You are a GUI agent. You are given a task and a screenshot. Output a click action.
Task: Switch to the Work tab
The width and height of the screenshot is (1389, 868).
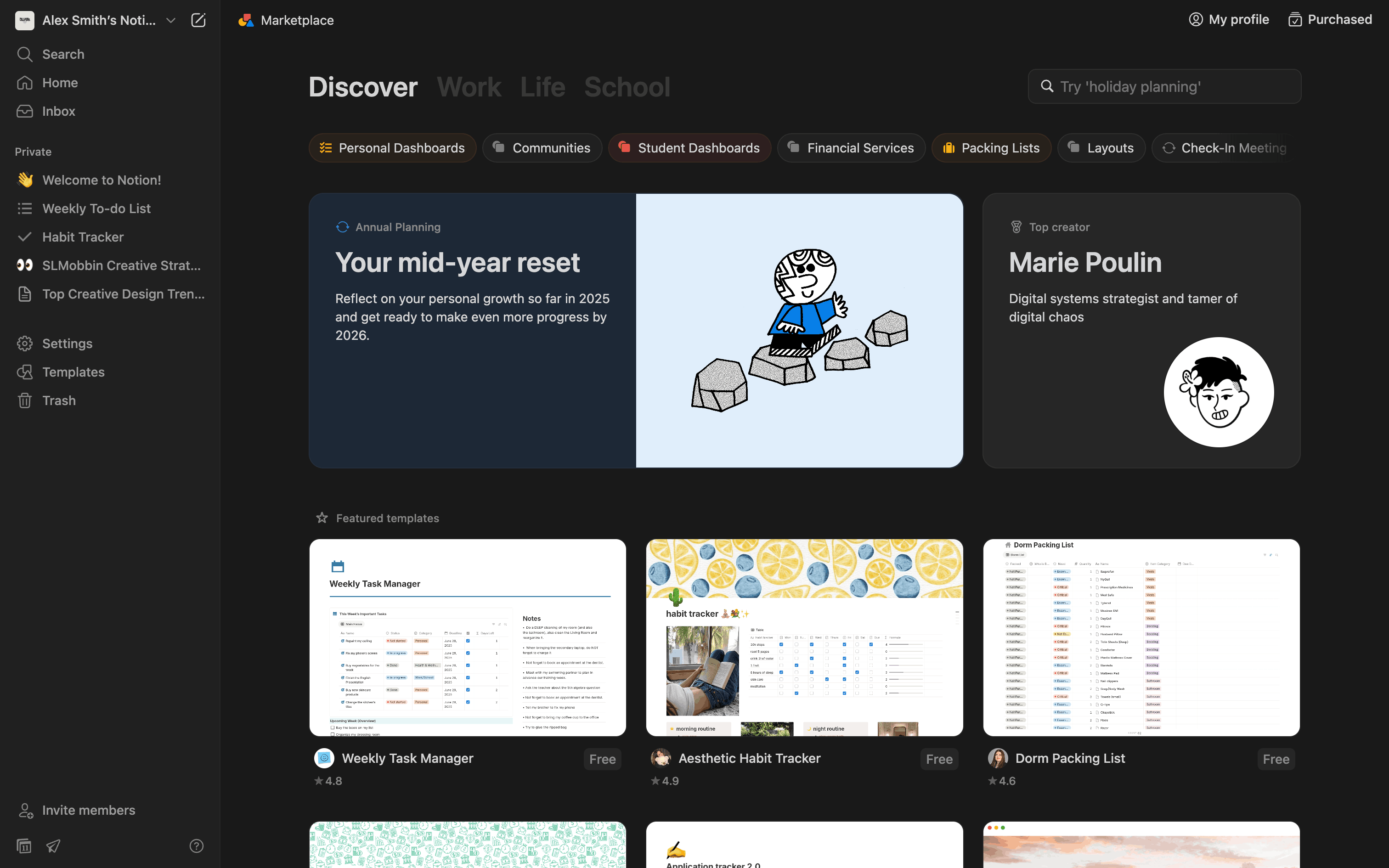pyautogui.click(x=469, y=87)
